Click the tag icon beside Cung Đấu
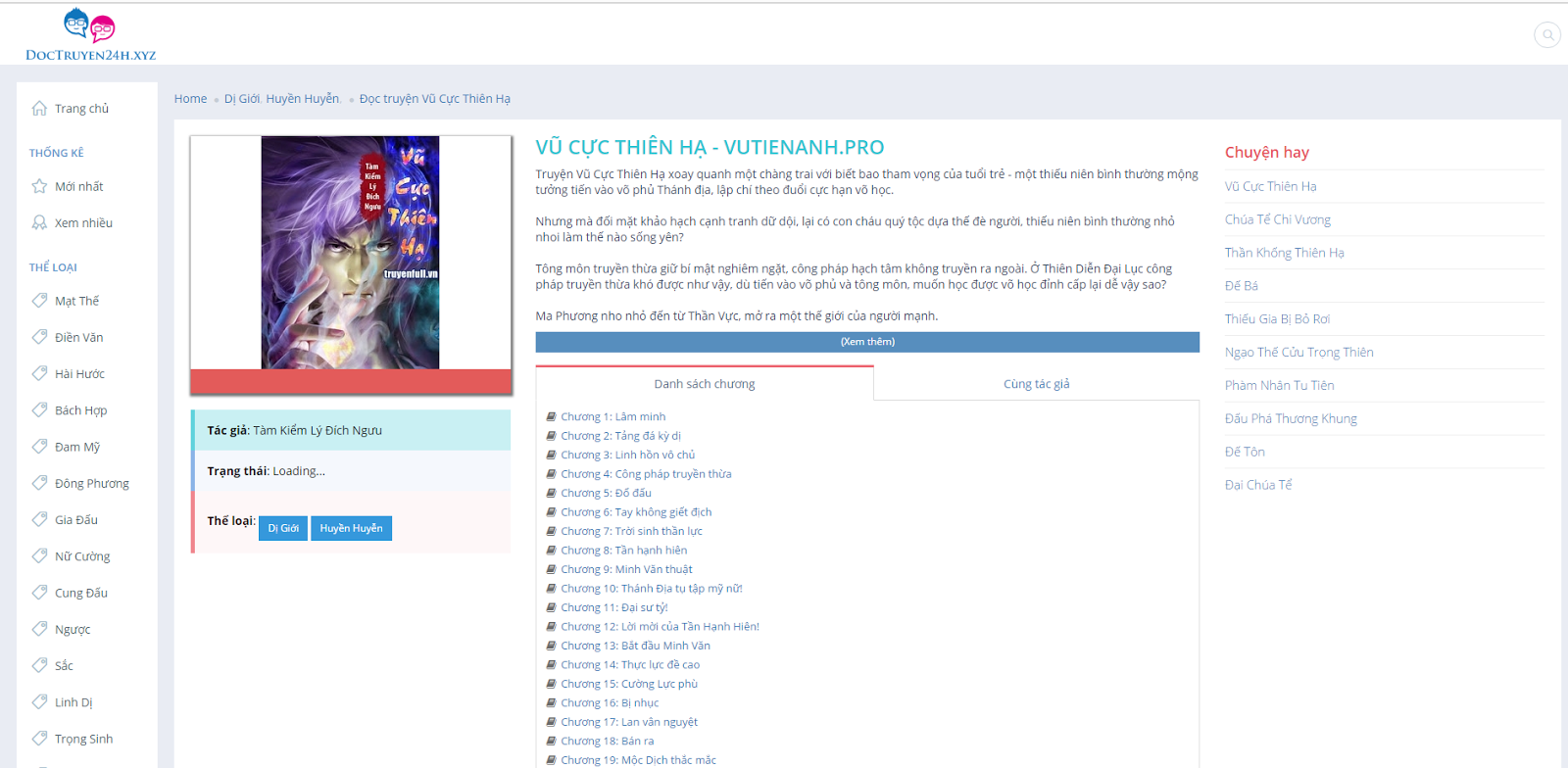 coord(39,592)
